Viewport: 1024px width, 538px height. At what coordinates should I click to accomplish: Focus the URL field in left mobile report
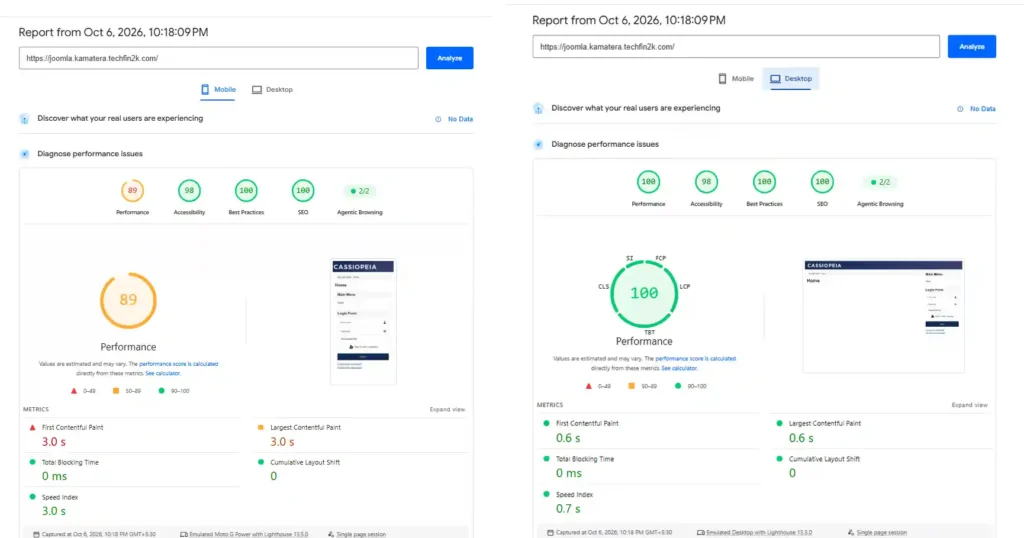(x=219, y=58)
